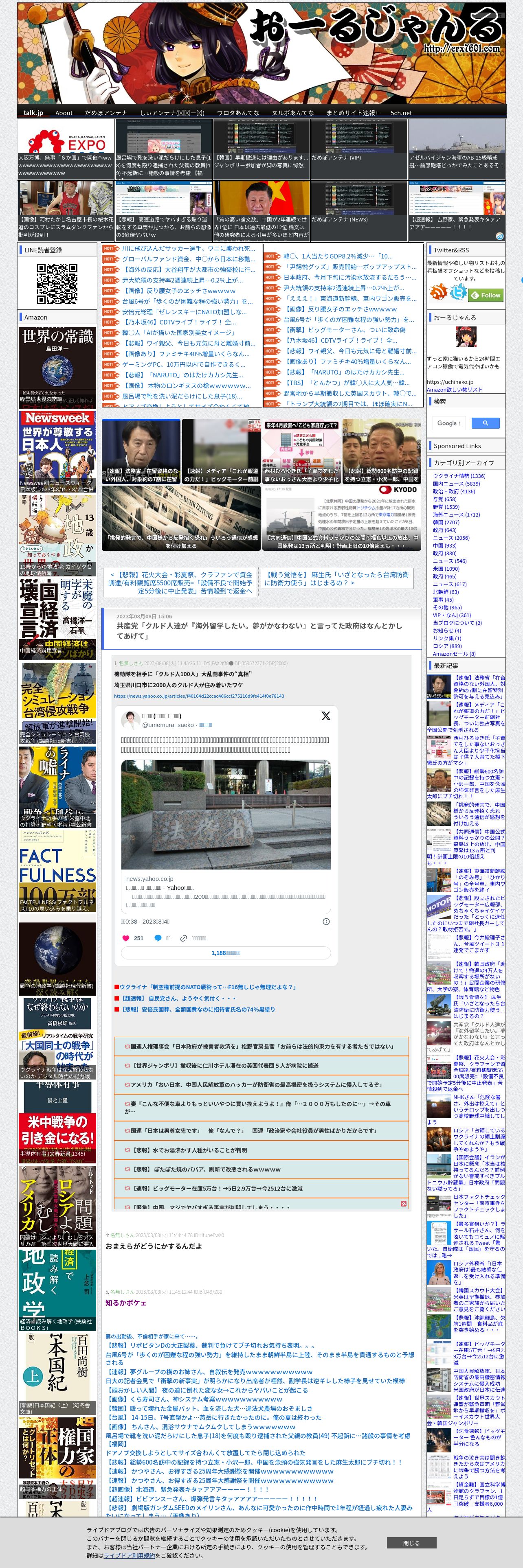This screenshot has height=1568, width=523.
Task: Open article title 共産党「クルド人達が」 heading
Action: [259, 630]
